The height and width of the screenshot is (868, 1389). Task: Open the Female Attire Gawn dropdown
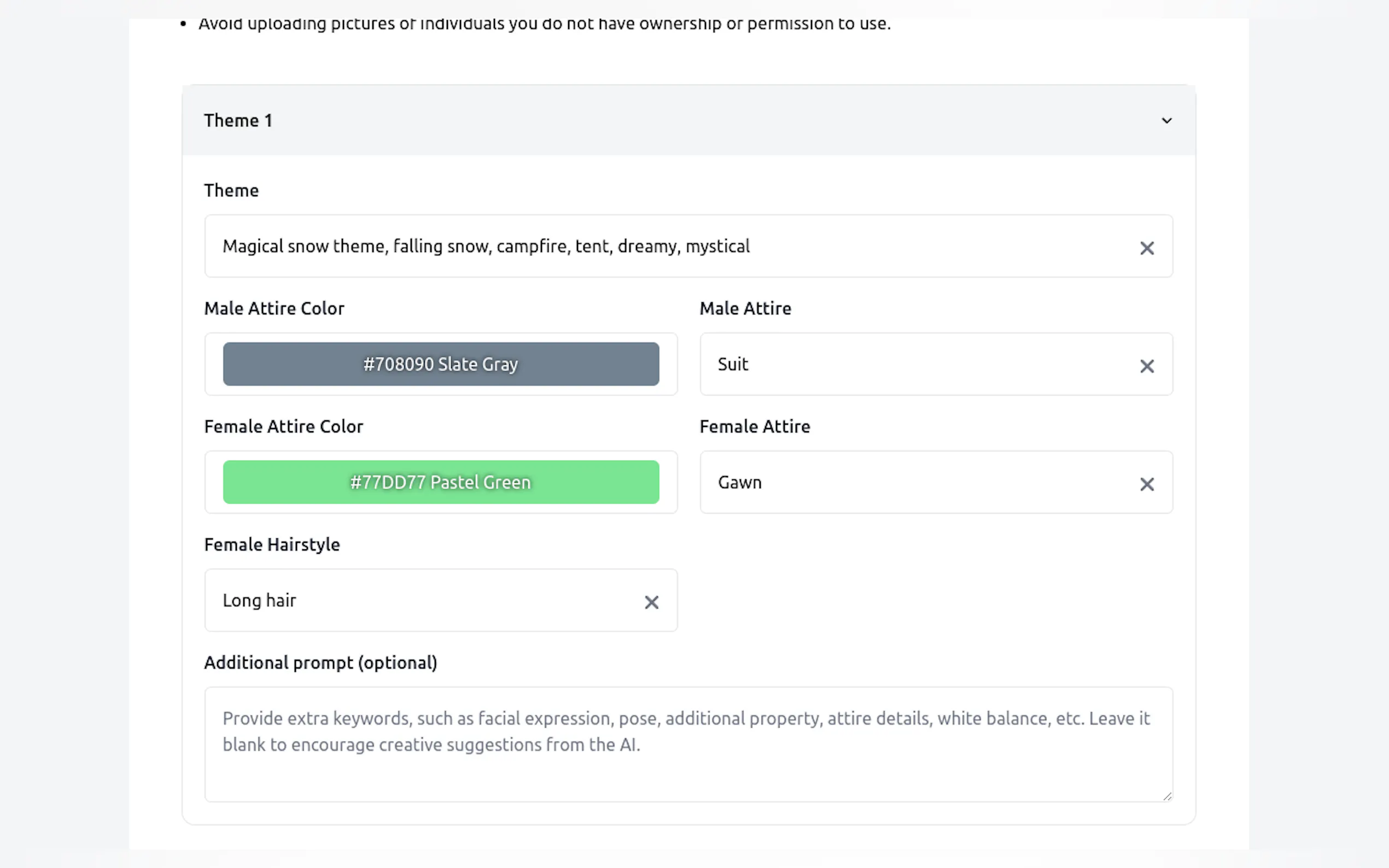[919, 482]
